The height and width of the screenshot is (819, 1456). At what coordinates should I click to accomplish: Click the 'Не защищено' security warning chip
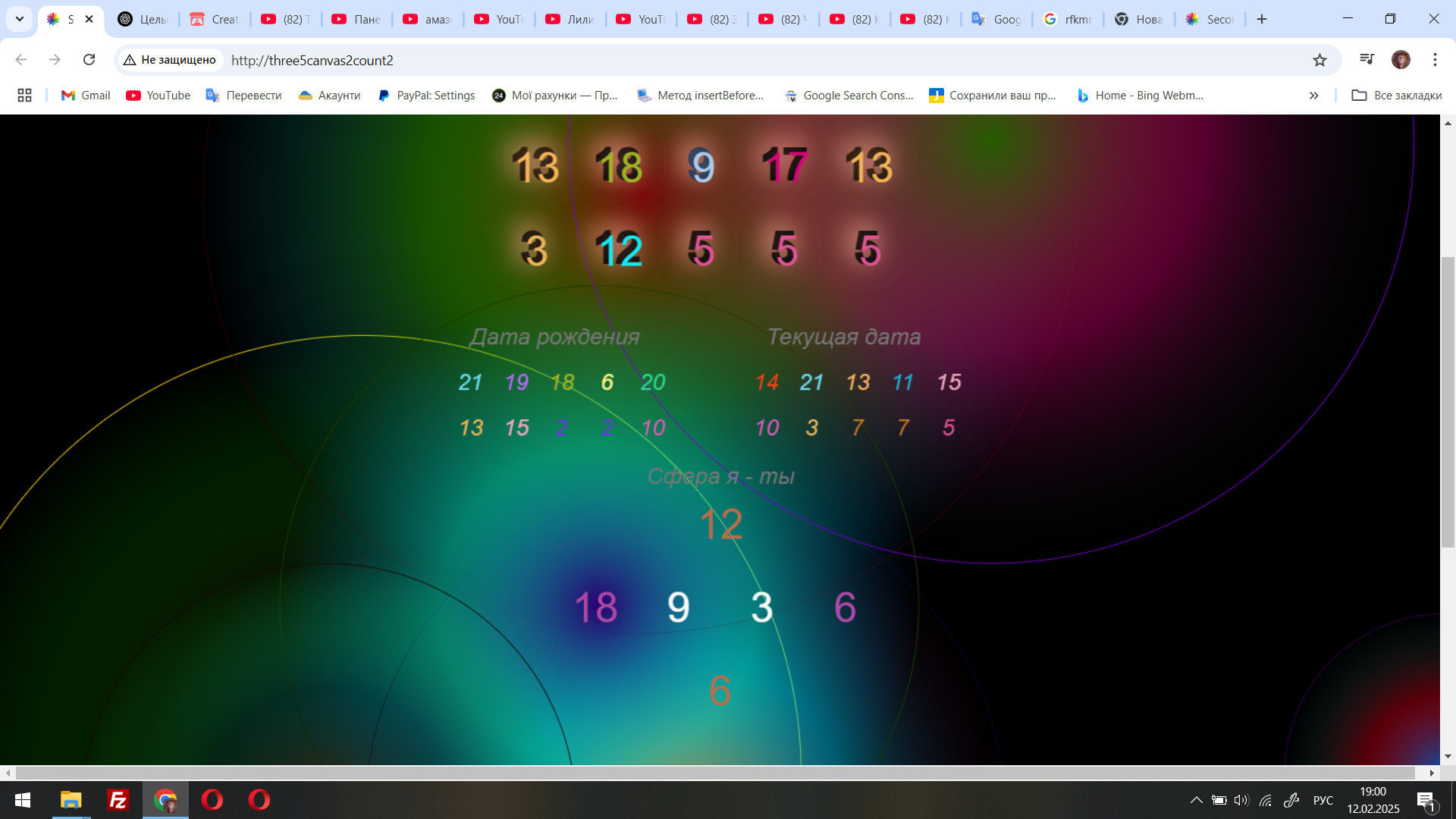tap(170, 60)
